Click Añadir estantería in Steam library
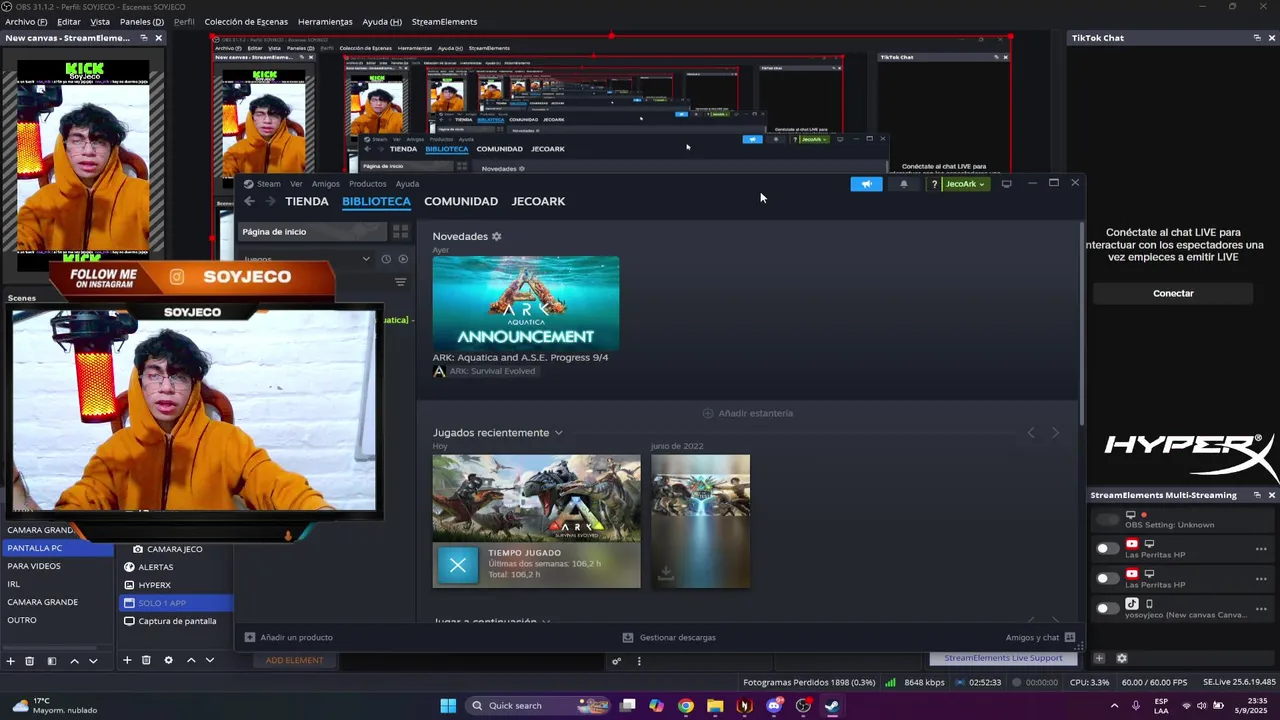This screenshot has height=720, width=1280. 747,413
